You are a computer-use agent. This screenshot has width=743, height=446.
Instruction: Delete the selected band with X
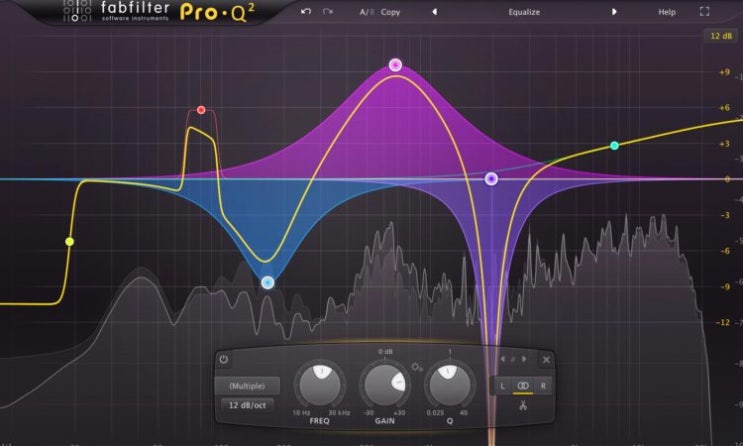(x=546, y=360)
